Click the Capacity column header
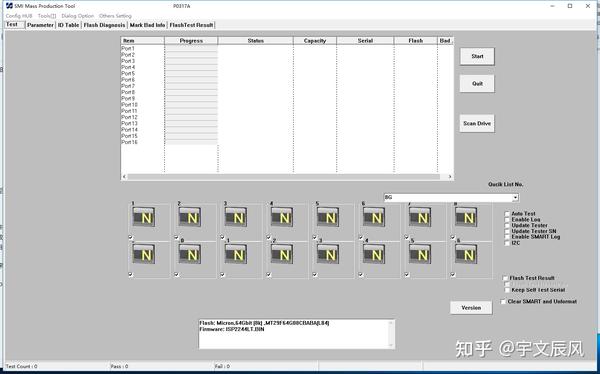 click(315, 41)
